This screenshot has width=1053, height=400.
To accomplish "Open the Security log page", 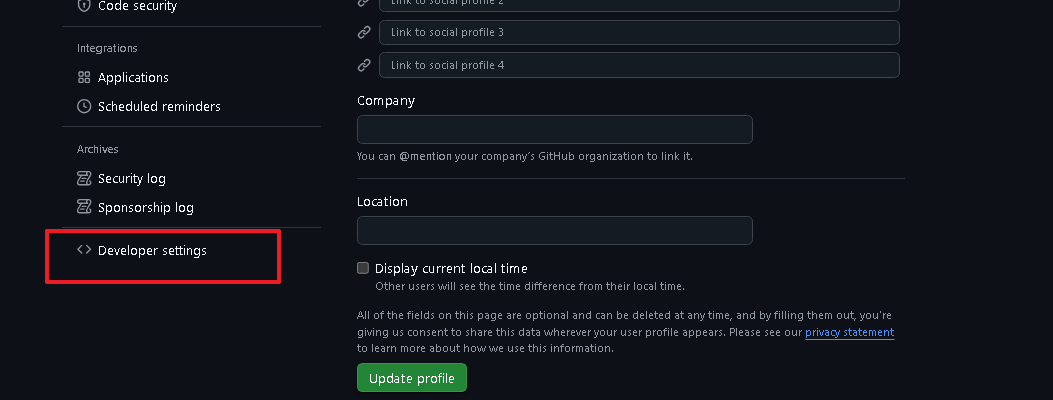I will pyautogui.click(x=132, y=178).
